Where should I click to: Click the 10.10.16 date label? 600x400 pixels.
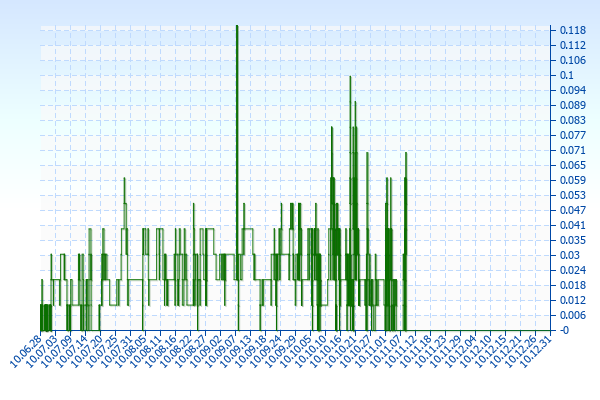[326, 351]
